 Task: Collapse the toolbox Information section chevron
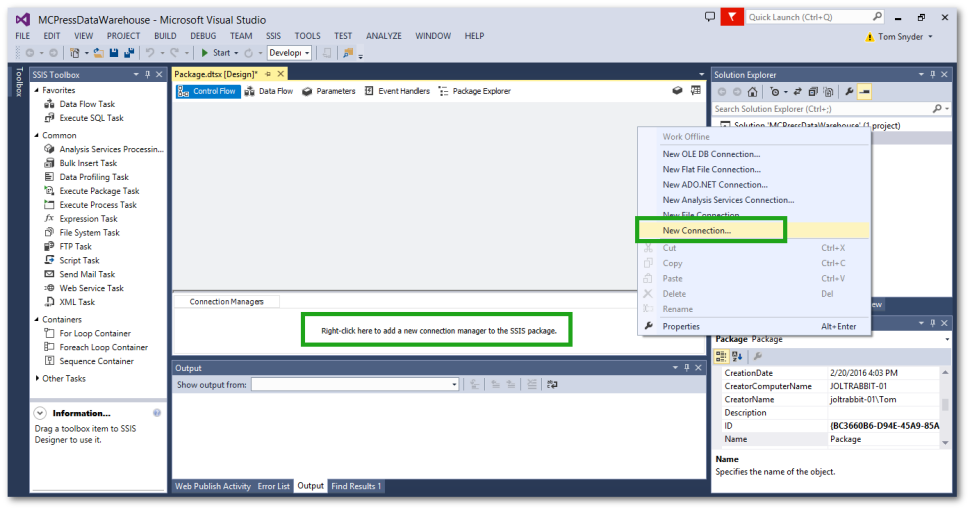[x=40, y=413]
